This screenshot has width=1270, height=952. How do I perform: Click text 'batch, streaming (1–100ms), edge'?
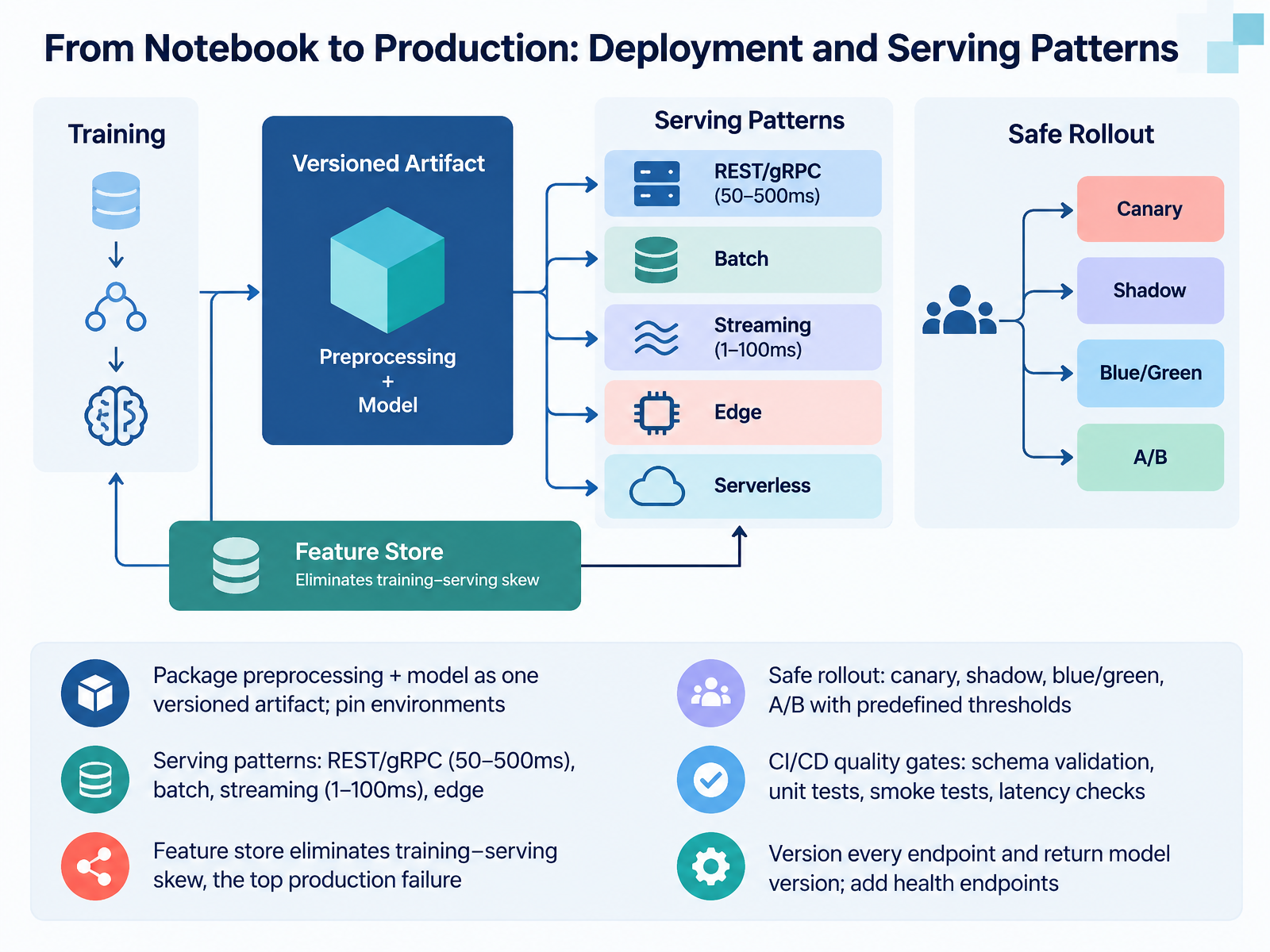pyautogui.click(x=318, y=790)
